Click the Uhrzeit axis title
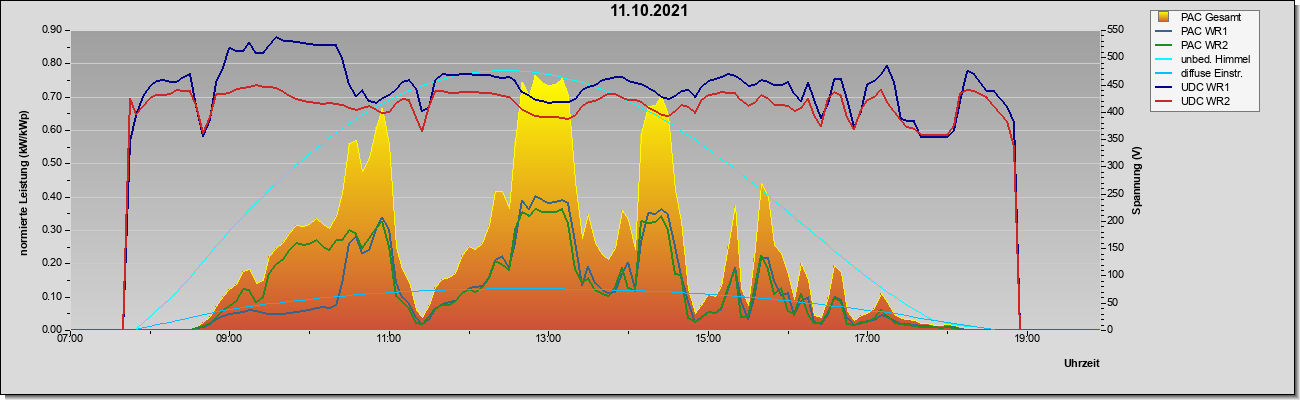 click(1082, 363)
